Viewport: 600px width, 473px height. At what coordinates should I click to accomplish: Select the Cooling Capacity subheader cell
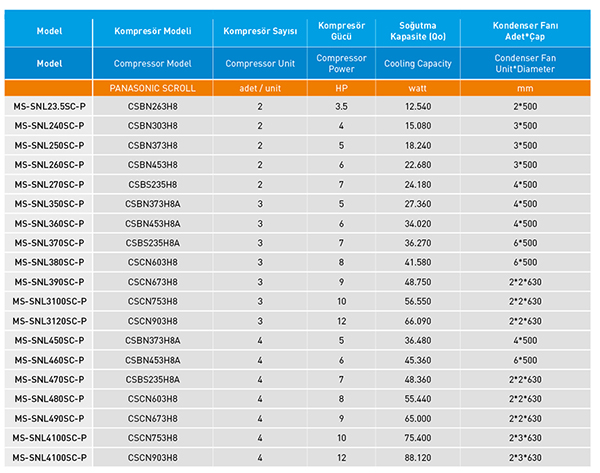tap(417, 63)
